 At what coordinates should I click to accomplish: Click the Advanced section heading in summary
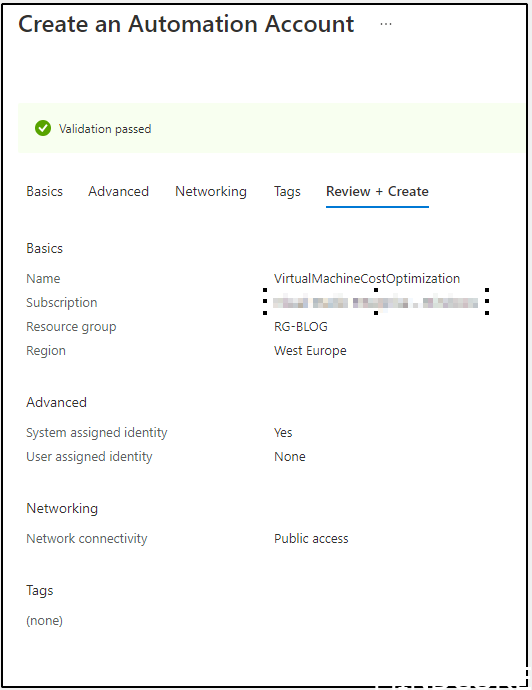[x=56, y=402]
